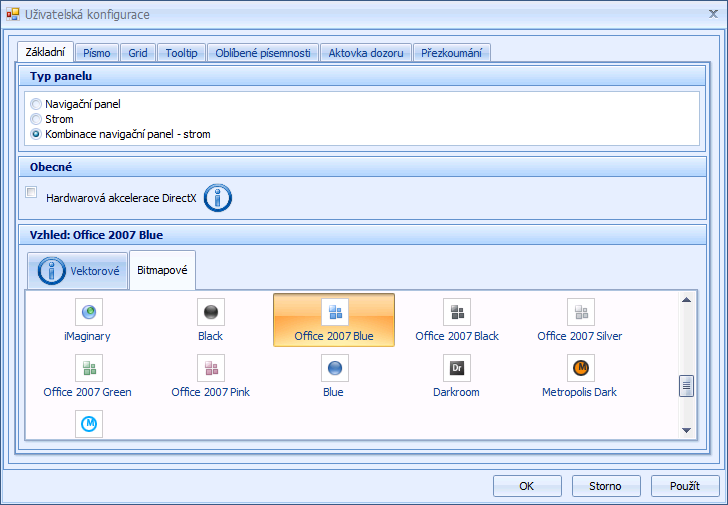The width and height of the screenshot is (728, 505).
Task: Click the Office 2007 Silver label
Action: tap(580, 336)
